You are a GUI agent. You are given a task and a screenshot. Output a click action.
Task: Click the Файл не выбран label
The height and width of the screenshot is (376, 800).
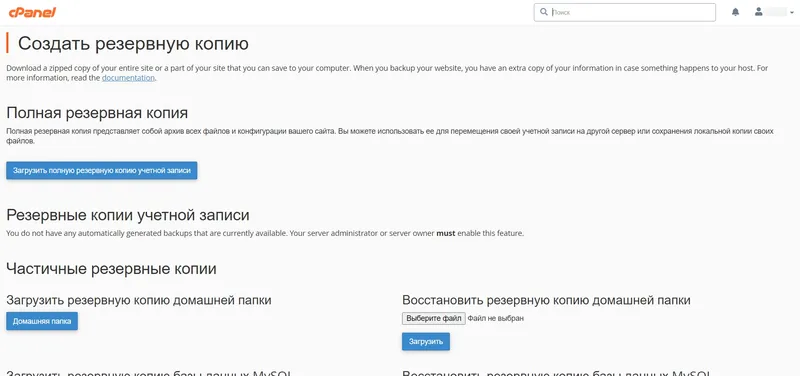[496, 318]
